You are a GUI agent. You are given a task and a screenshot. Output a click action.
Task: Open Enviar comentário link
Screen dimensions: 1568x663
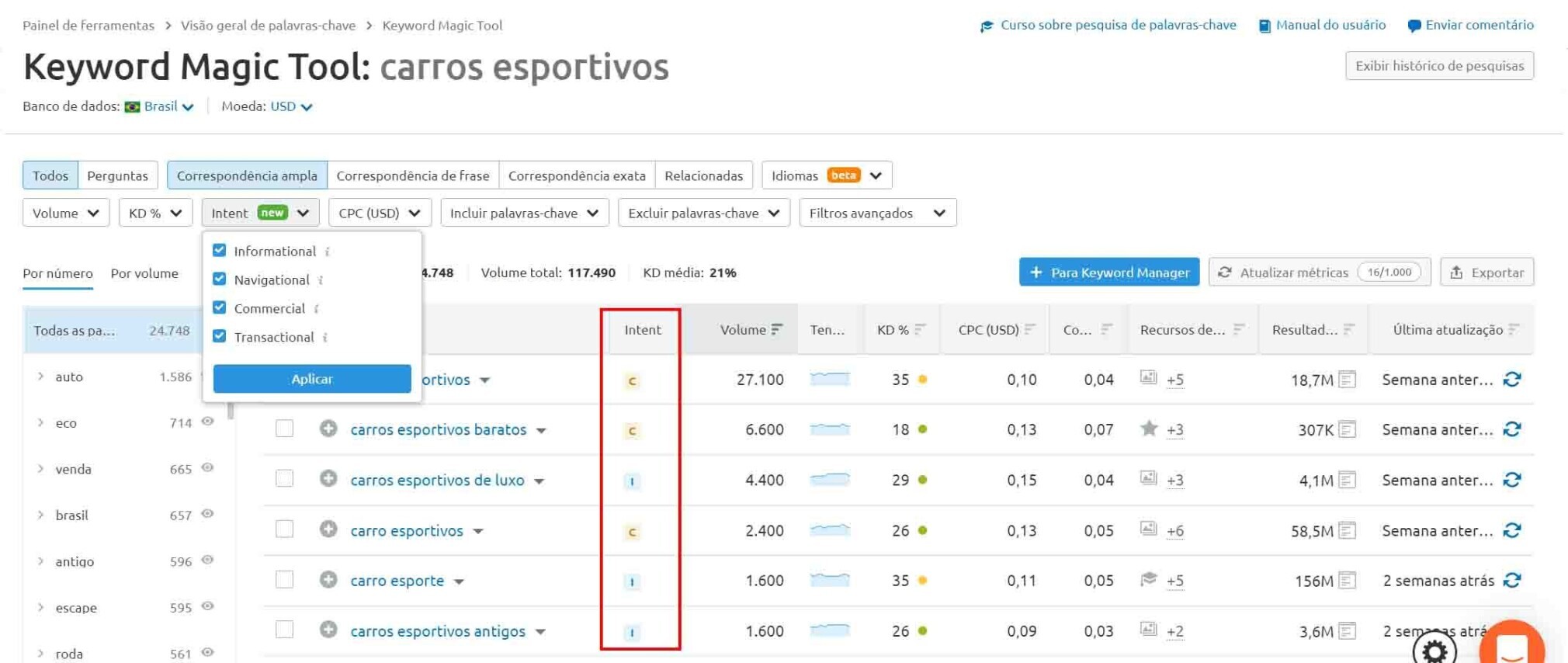coord(1471,25)
